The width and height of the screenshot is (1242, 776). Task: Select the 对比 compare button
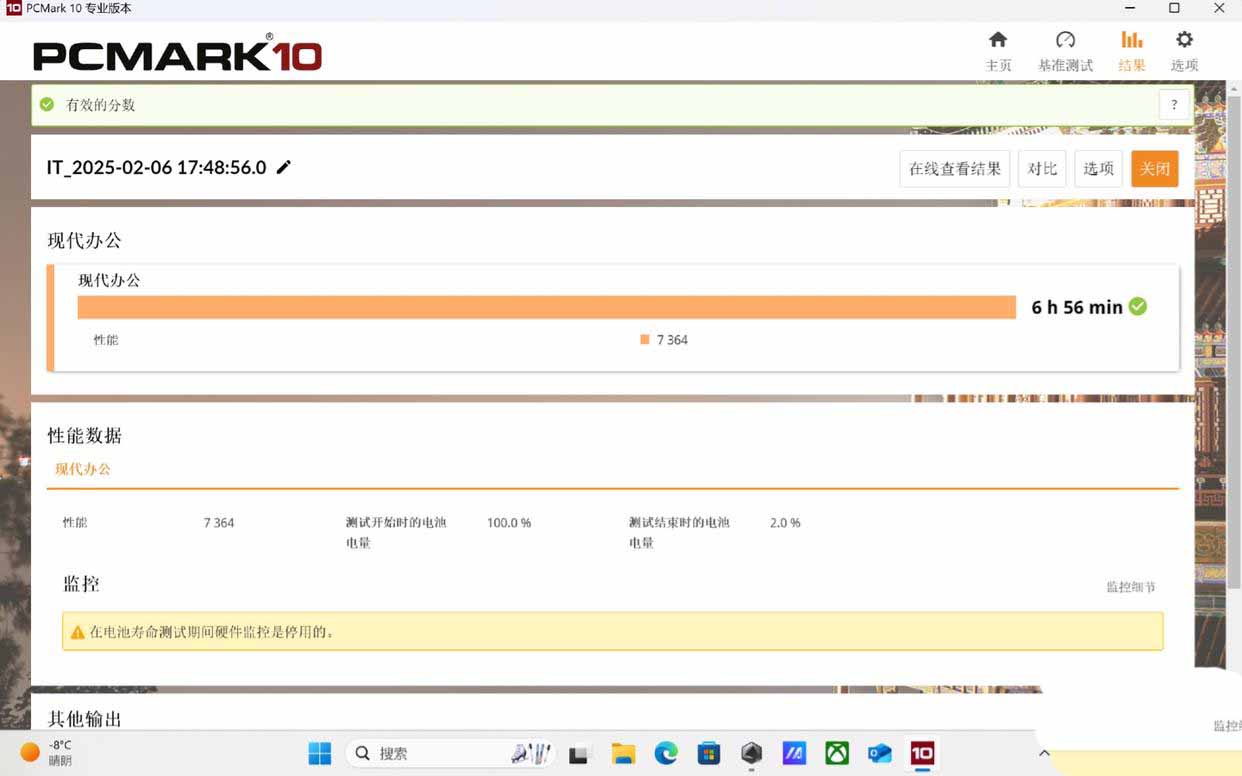pyautogui.click(x=1042, y=168)
